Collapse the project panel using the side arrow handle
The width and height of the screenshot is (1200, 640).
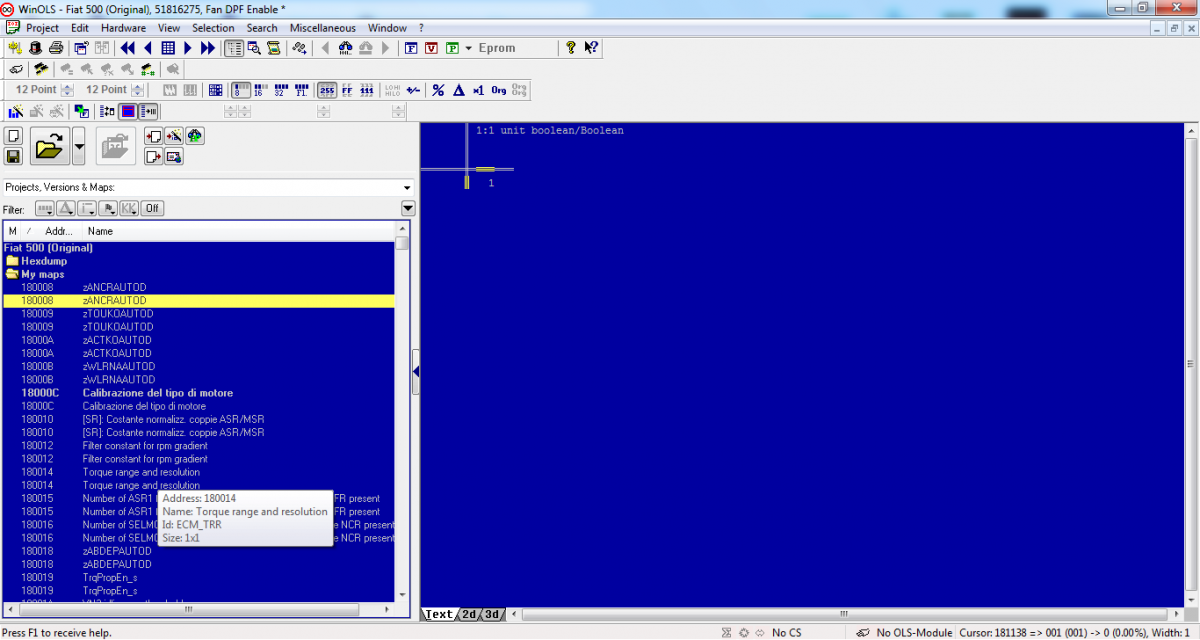click(416, 372)
